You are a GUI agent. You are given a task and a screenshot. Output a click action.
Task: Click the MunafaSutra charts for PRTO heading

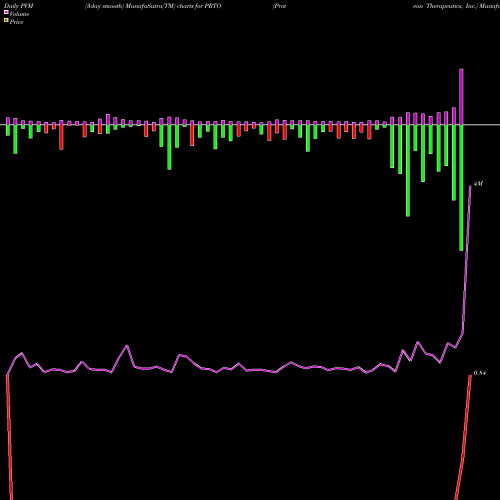pyautogui.click(x=153, y=6)
